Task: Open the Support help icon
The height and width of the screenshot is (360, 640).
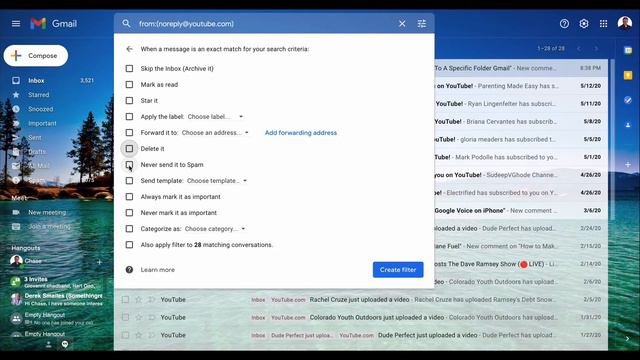Action: (564, 24)
